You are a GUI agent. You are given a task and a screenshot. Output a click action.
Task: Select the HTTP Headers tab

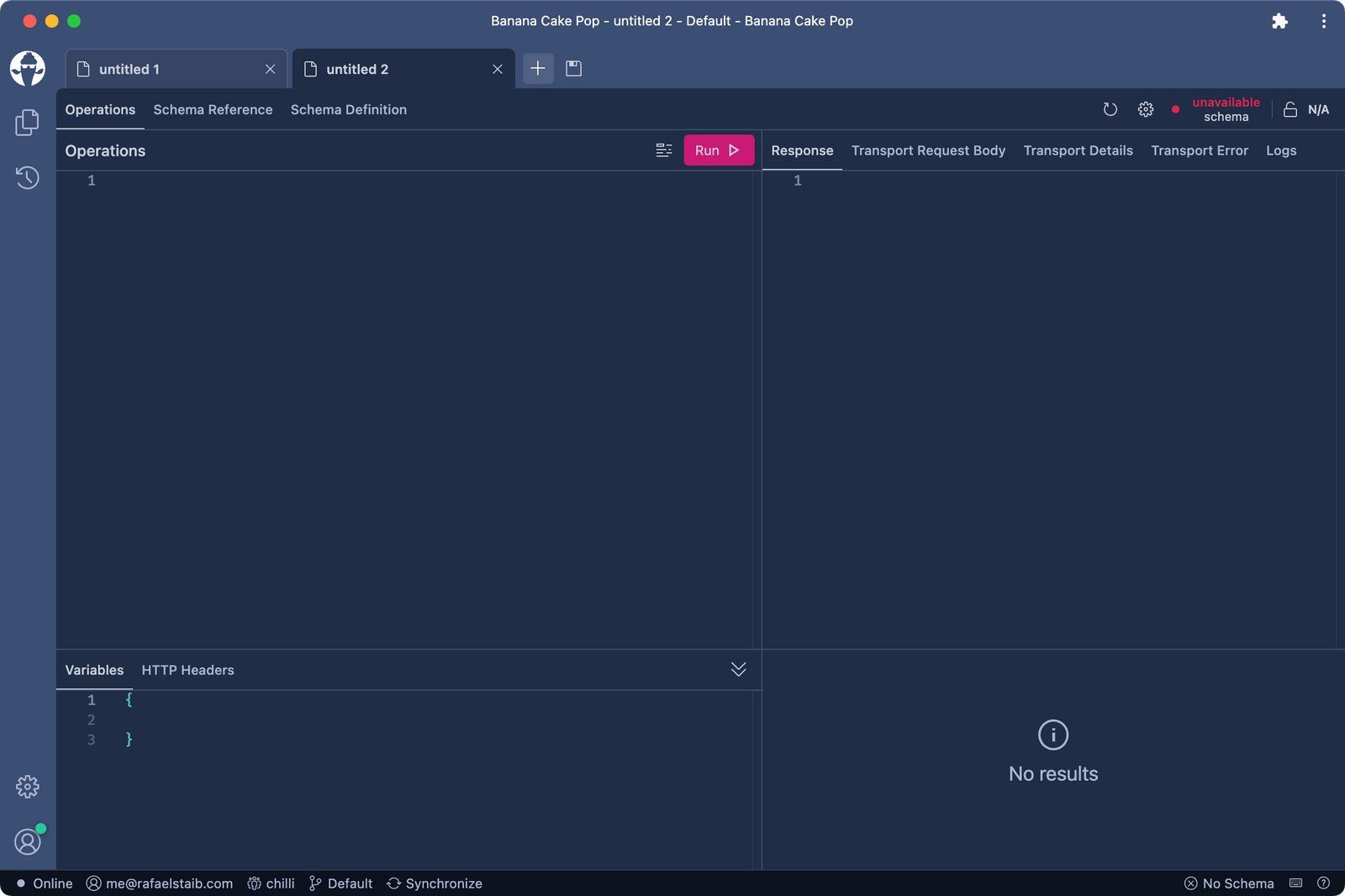(x=187, y=670)
